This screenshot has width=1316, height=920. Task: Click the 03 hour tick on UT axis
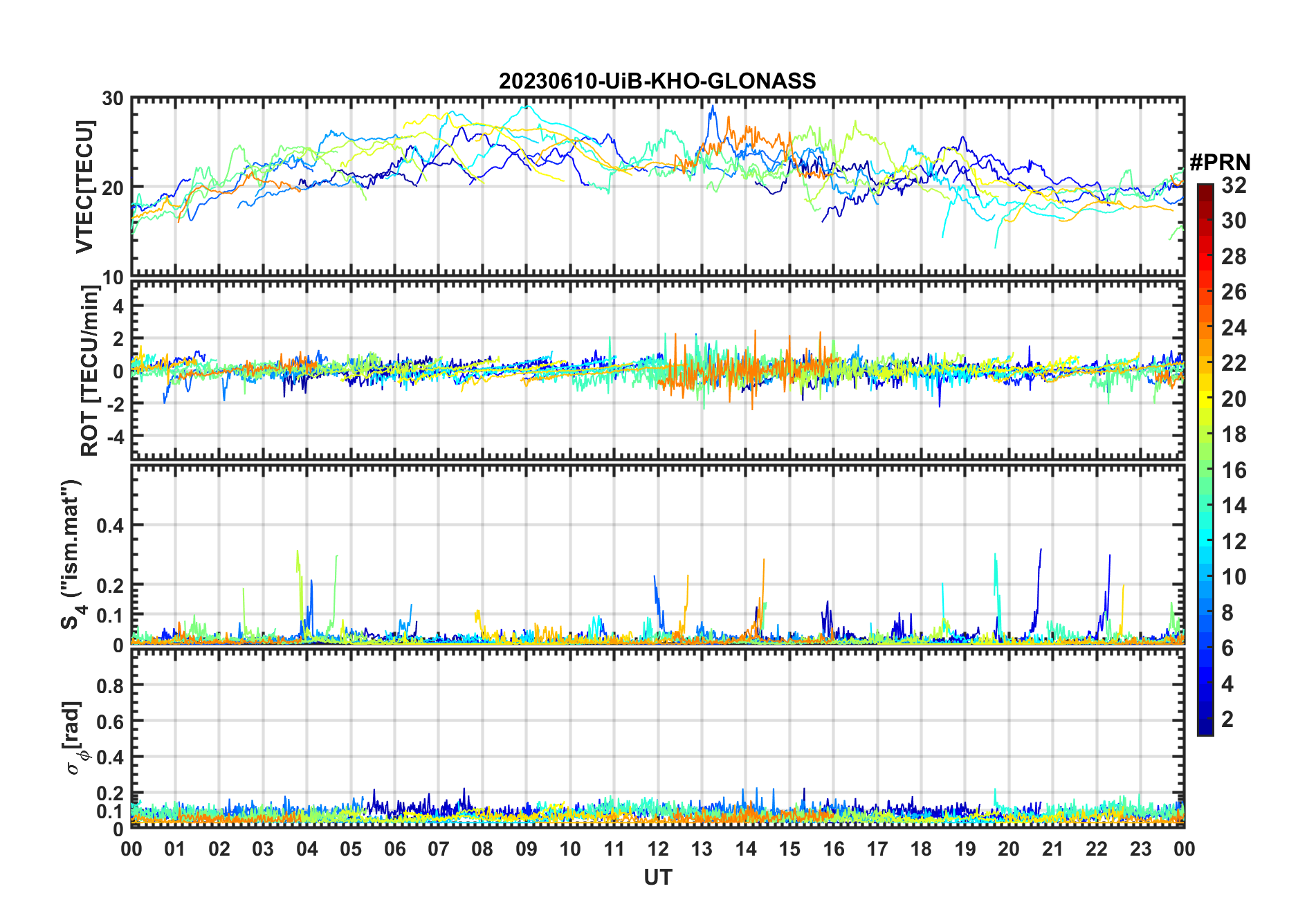263,849
